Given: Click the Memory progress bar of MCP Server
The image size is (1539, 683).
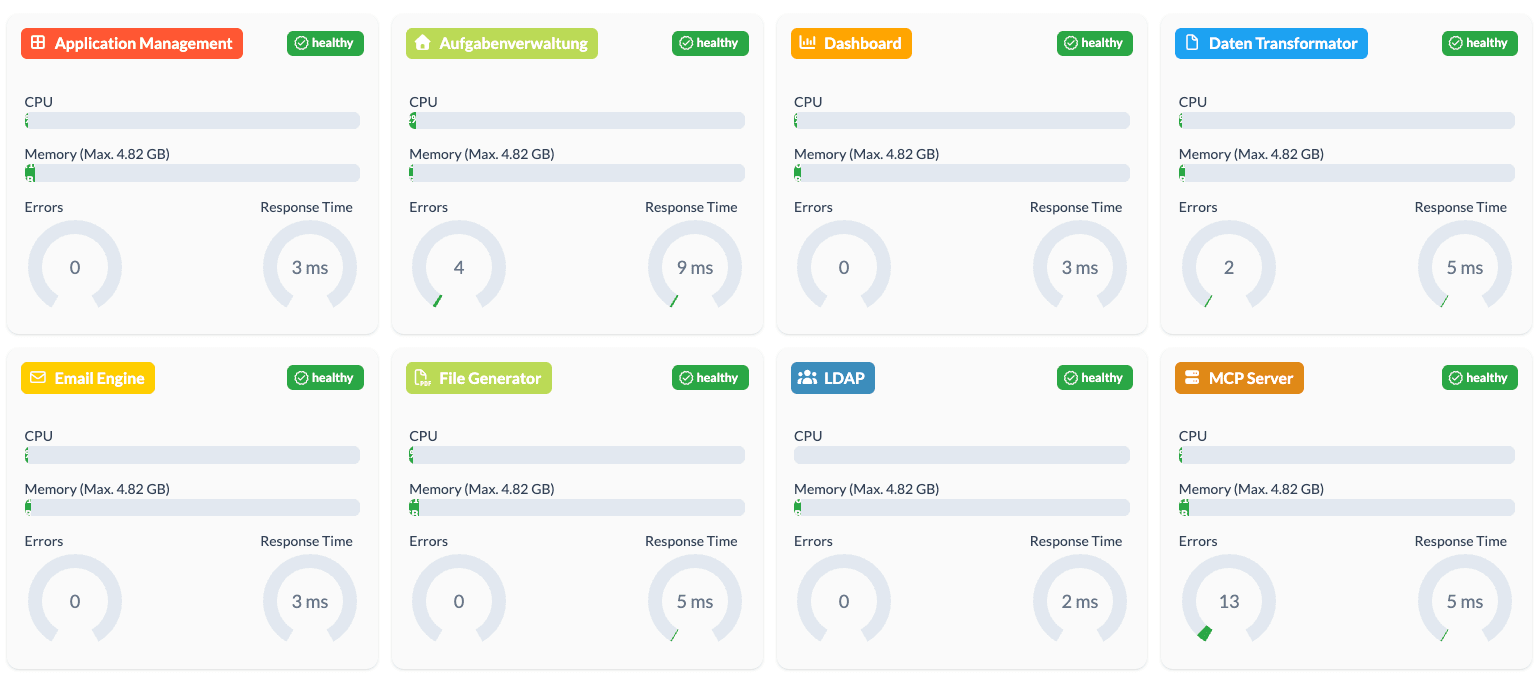Looking at the screenshot, I should [1347, 508].
